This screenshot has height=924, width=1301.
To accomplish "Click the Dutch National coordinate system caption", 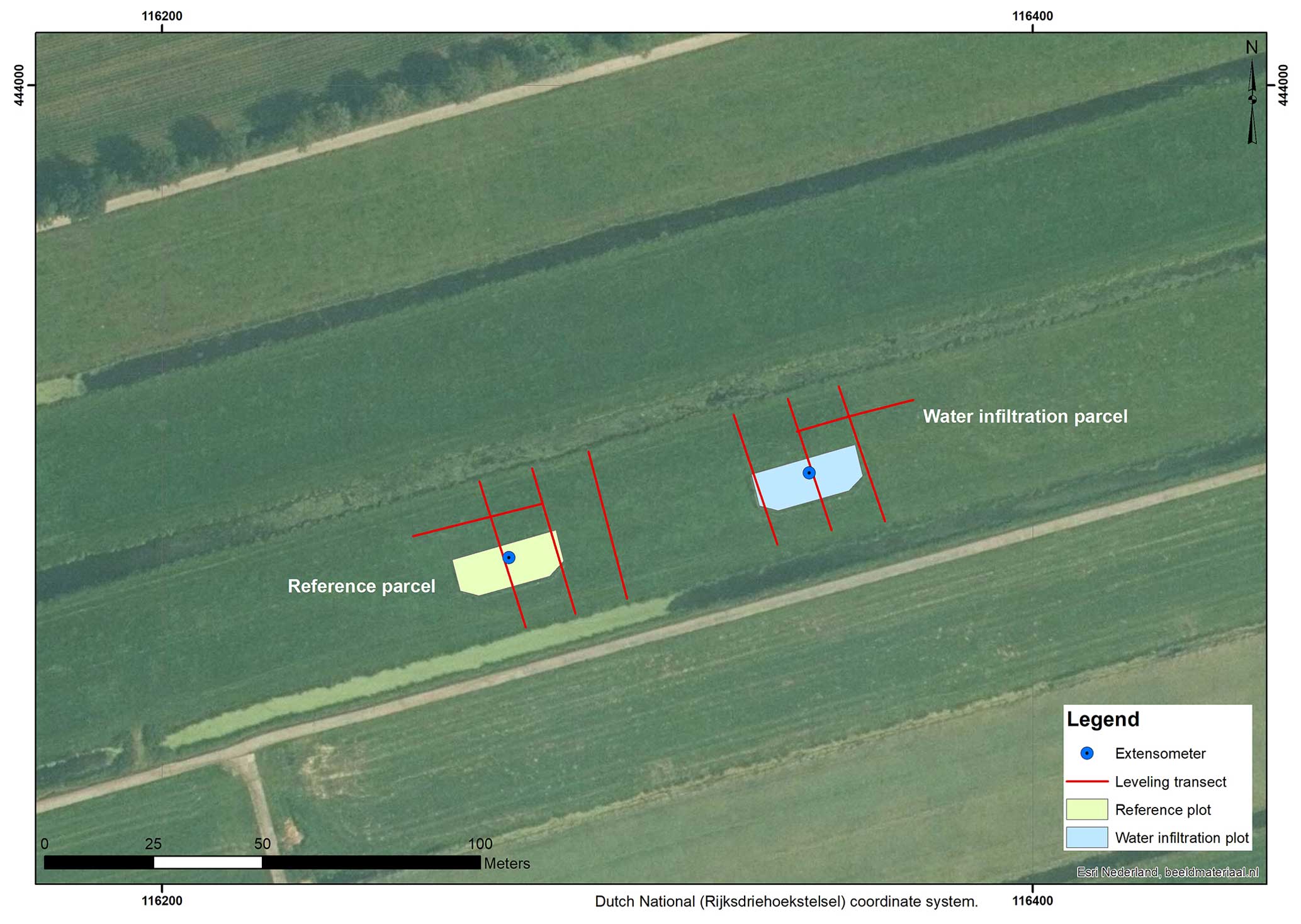I will tap(786, 902).
